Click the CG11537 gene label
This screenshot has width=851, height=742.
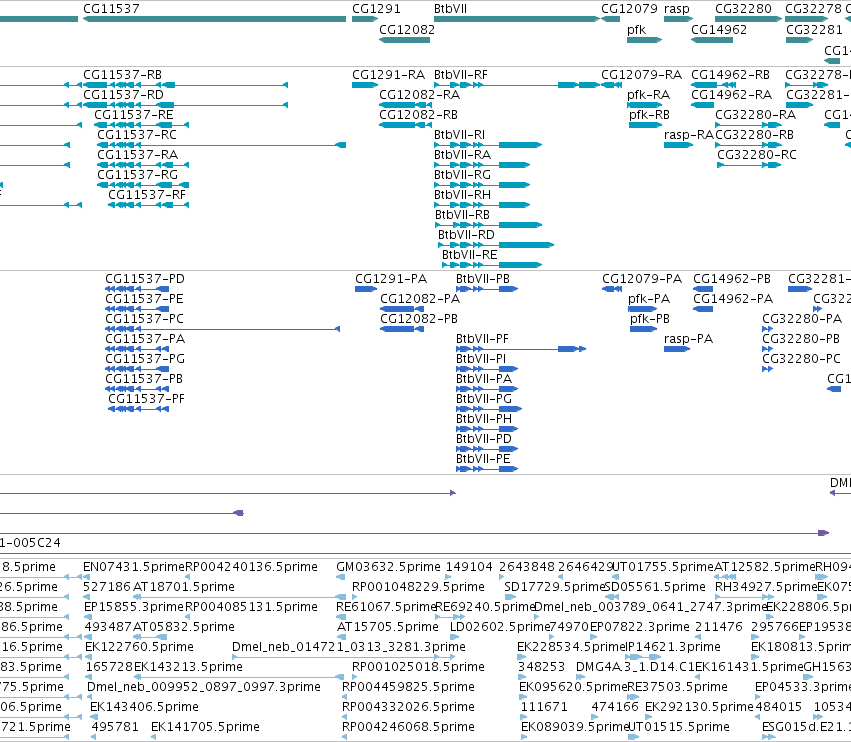click(111, 9)
